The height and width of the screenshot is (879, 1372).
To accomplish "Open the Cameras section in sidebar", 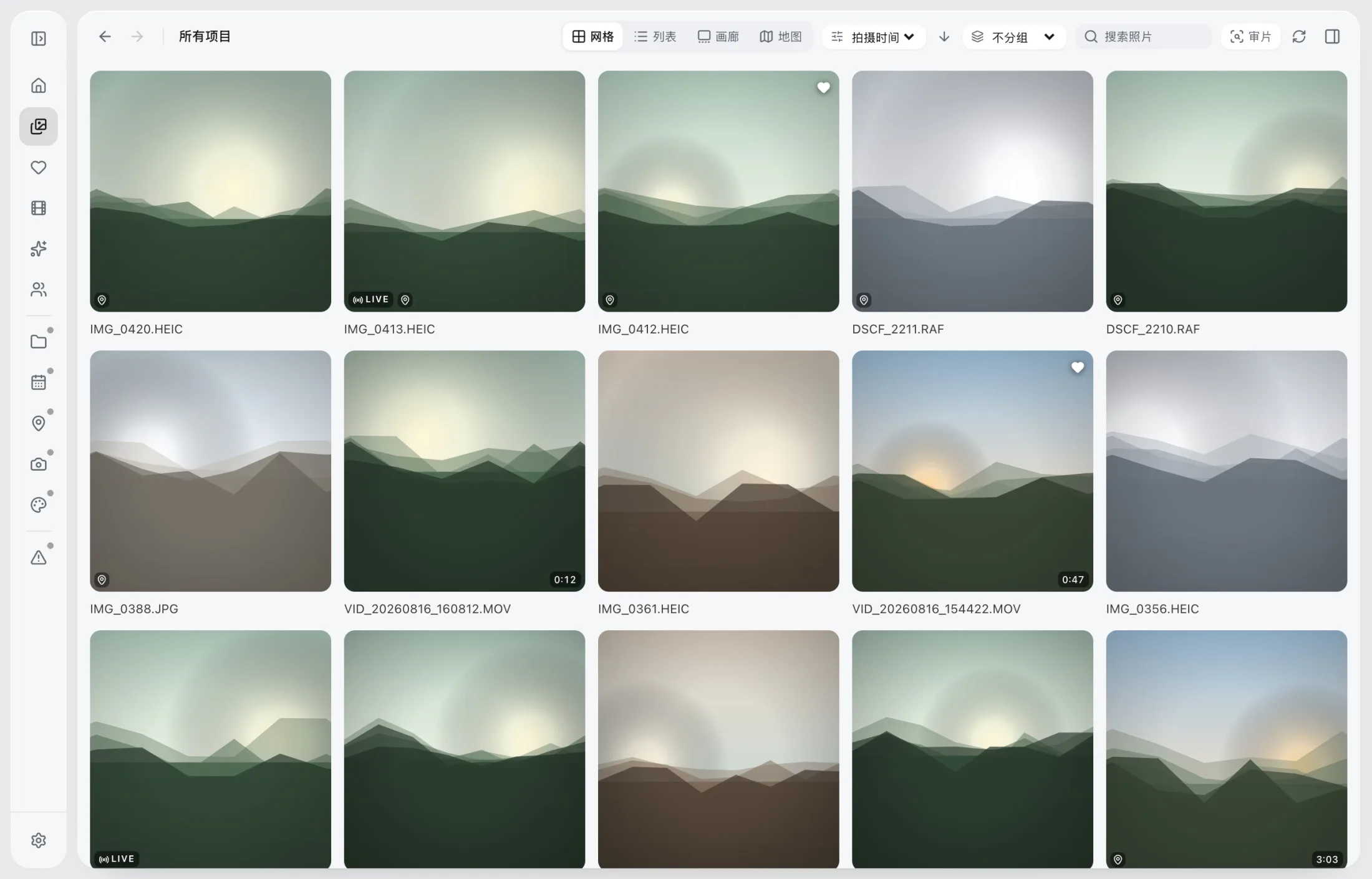I will [39, 464].
